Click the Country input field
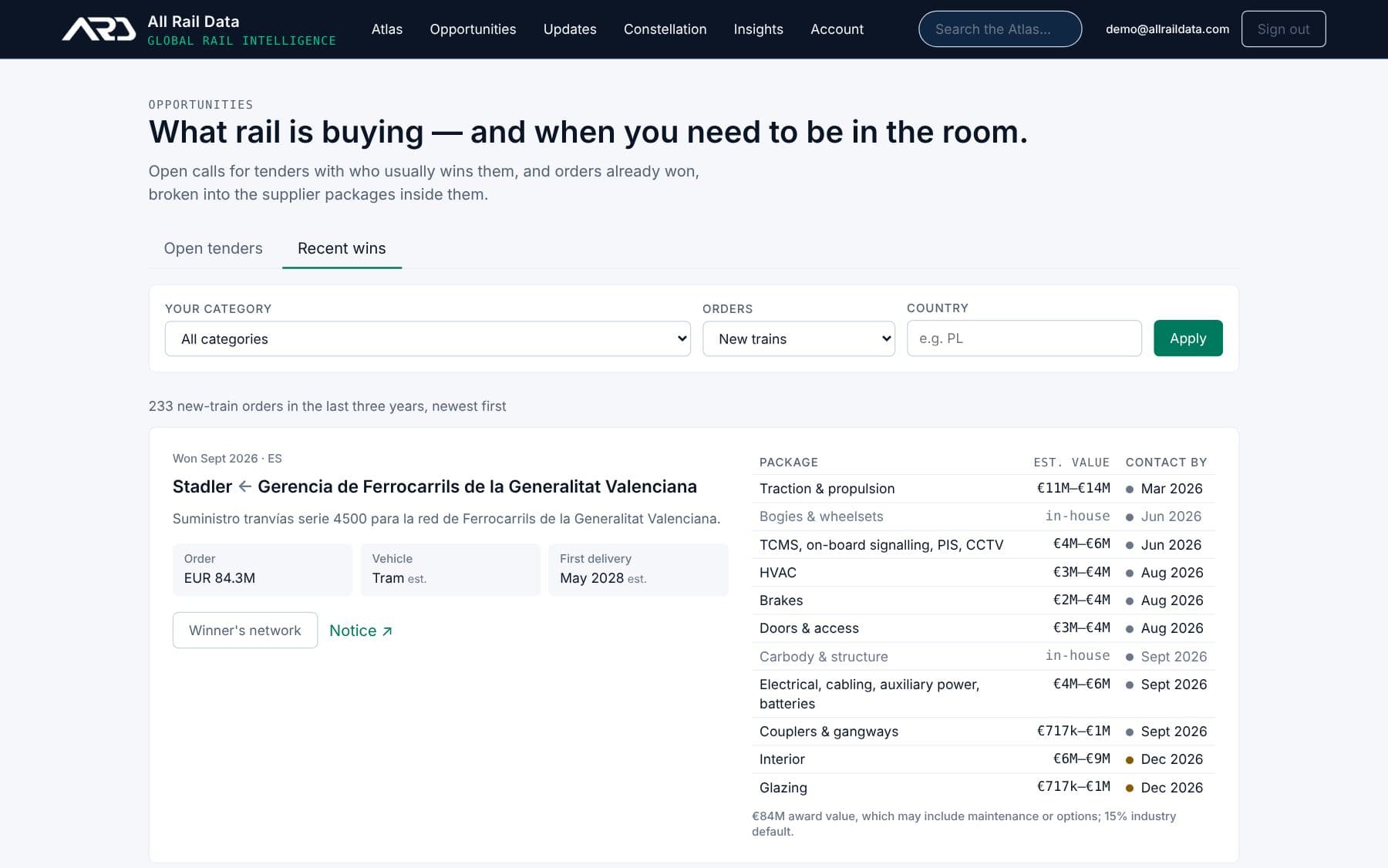Viewport: 1388px width, 868px height. pyautogui.click(x=1024, y=338)
